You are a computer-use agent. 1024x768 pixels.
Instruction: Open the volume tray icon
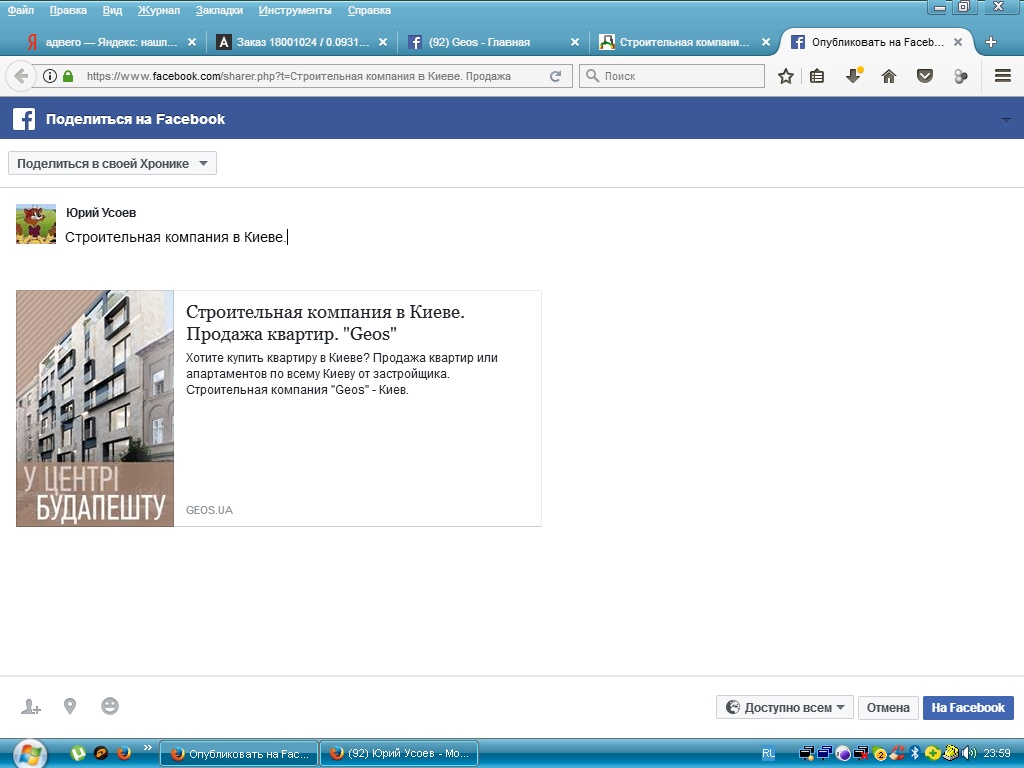click(968, 754)
